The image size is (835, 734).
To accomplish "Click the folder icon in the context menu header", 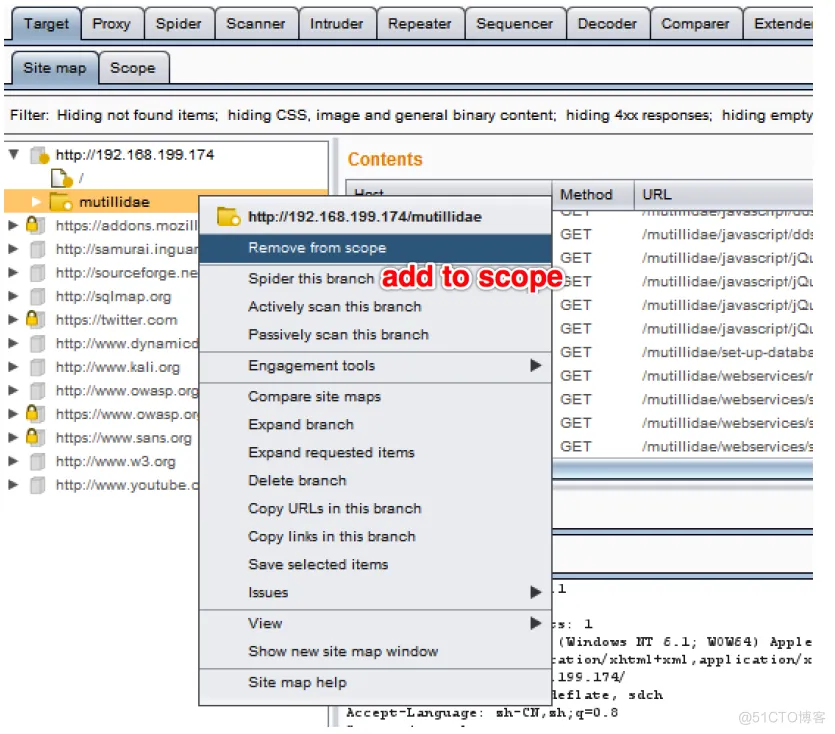I will [227, 217].
